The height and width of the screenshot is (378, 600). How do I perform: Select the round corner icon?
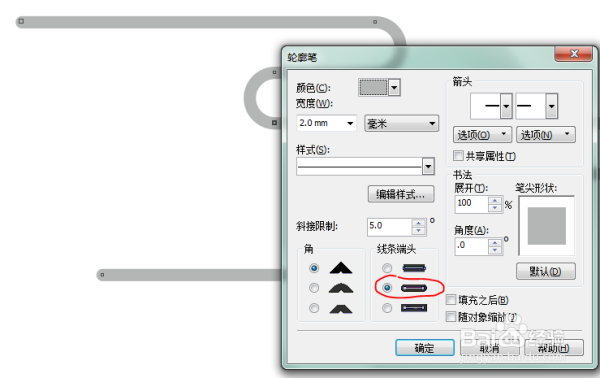pos(341,288)
